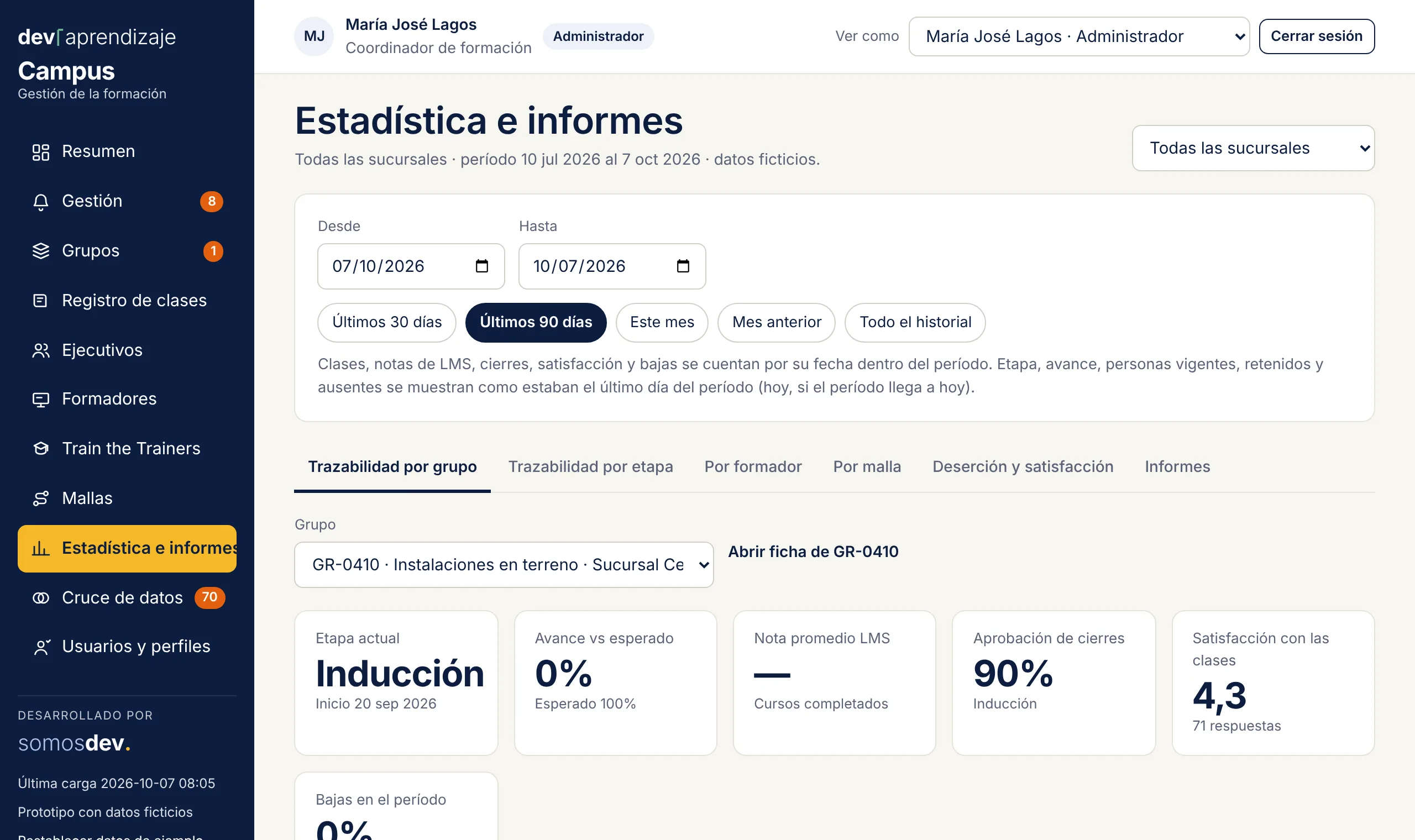
Task: Select the Mes anterior filter
Action: [x=776, y=322]
